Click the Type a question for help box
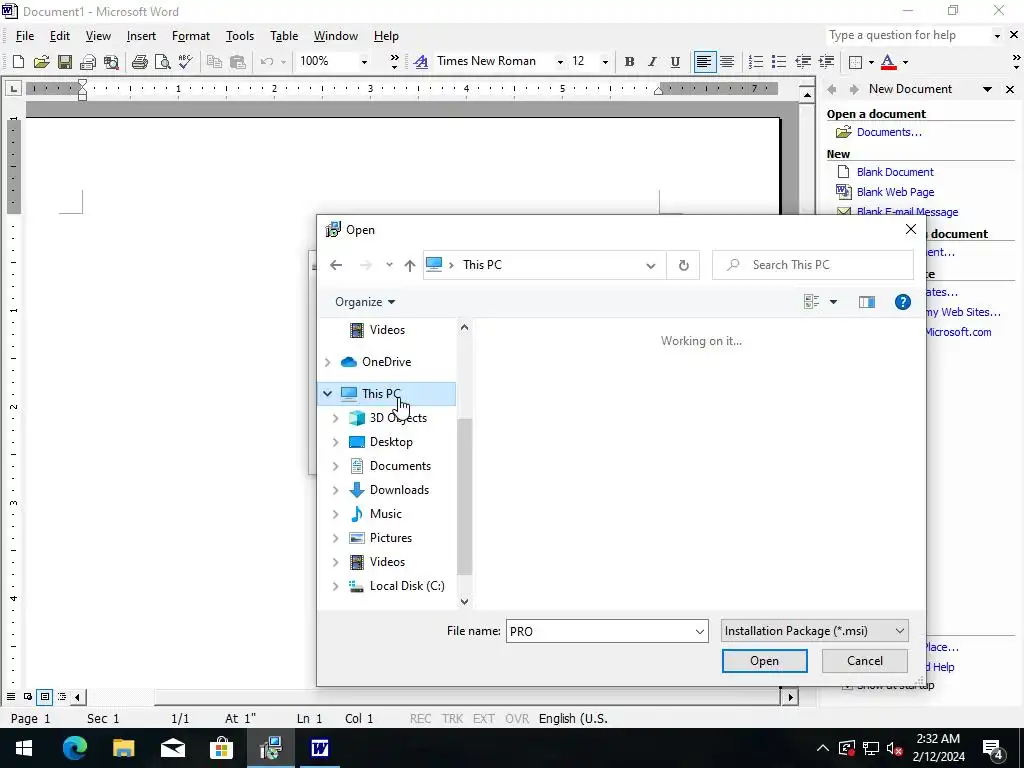 click(908, 35)
